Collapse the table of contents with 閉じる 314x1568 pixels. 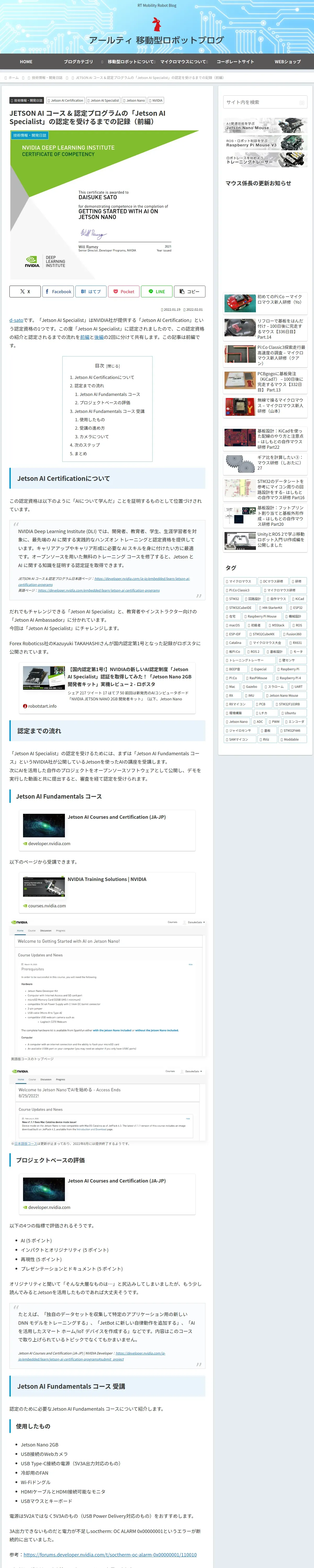click(113, 366)
